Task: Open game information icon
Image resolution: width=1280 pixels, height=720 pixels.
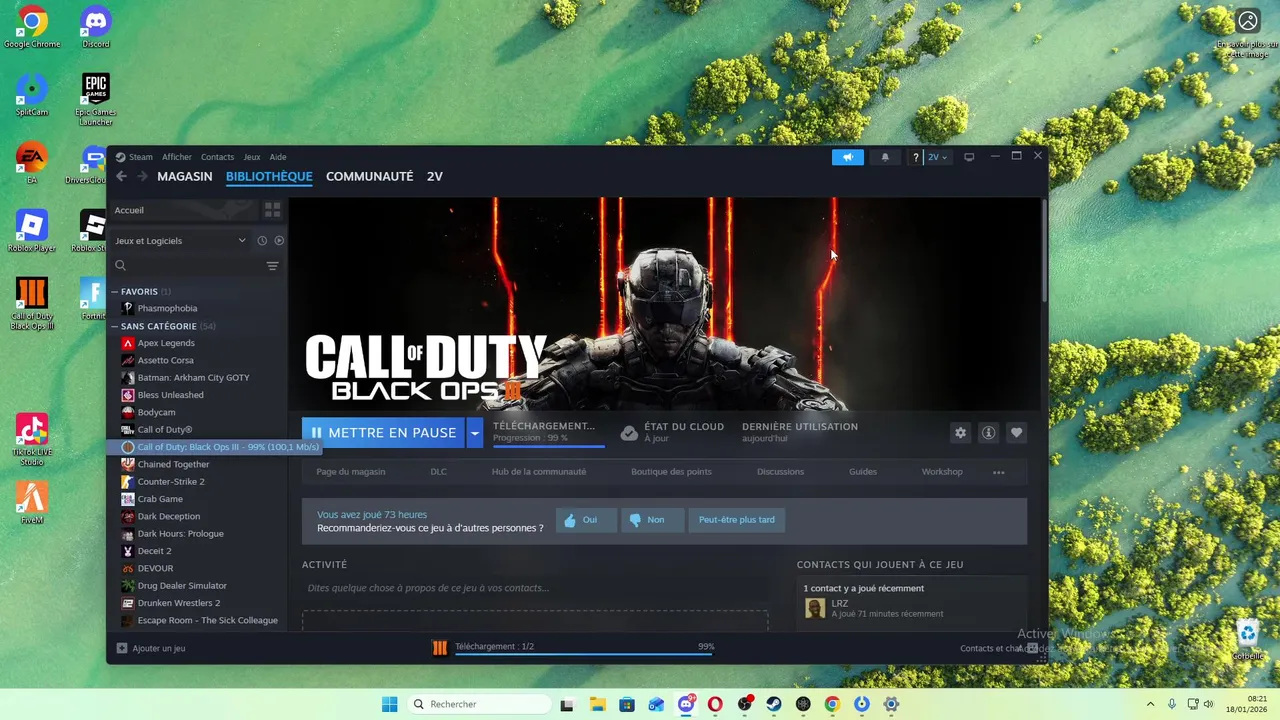Action: tap(988, 433)
